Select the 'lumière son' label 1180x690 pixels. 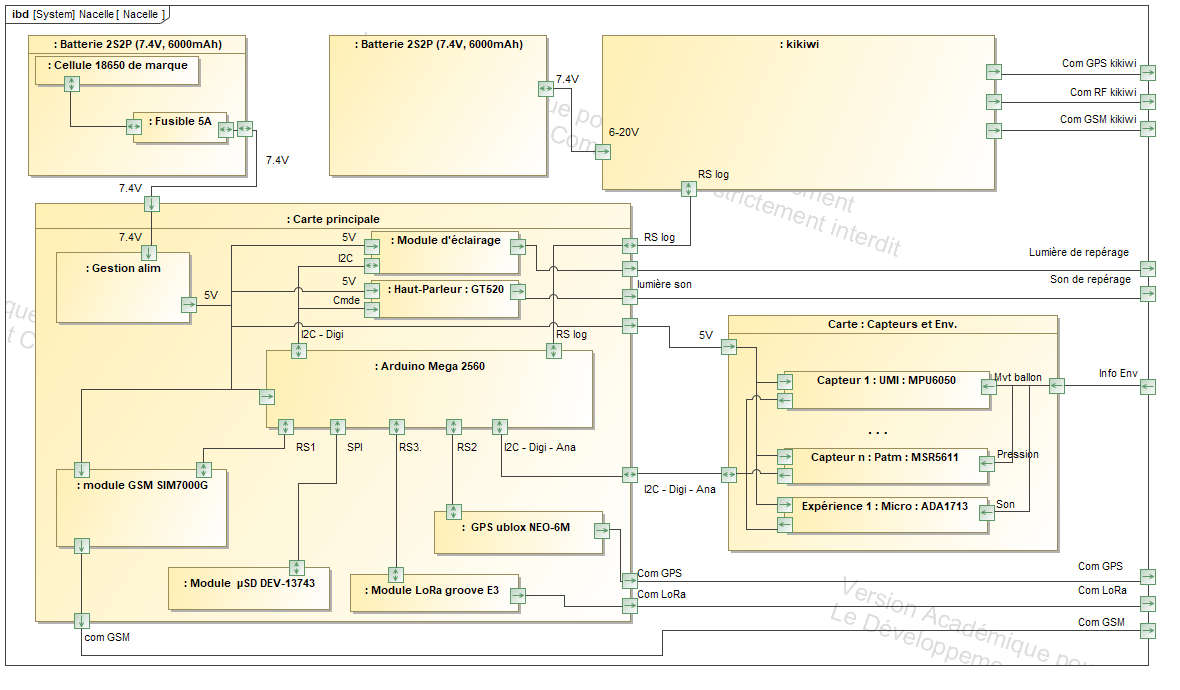[x=665, y=284]
